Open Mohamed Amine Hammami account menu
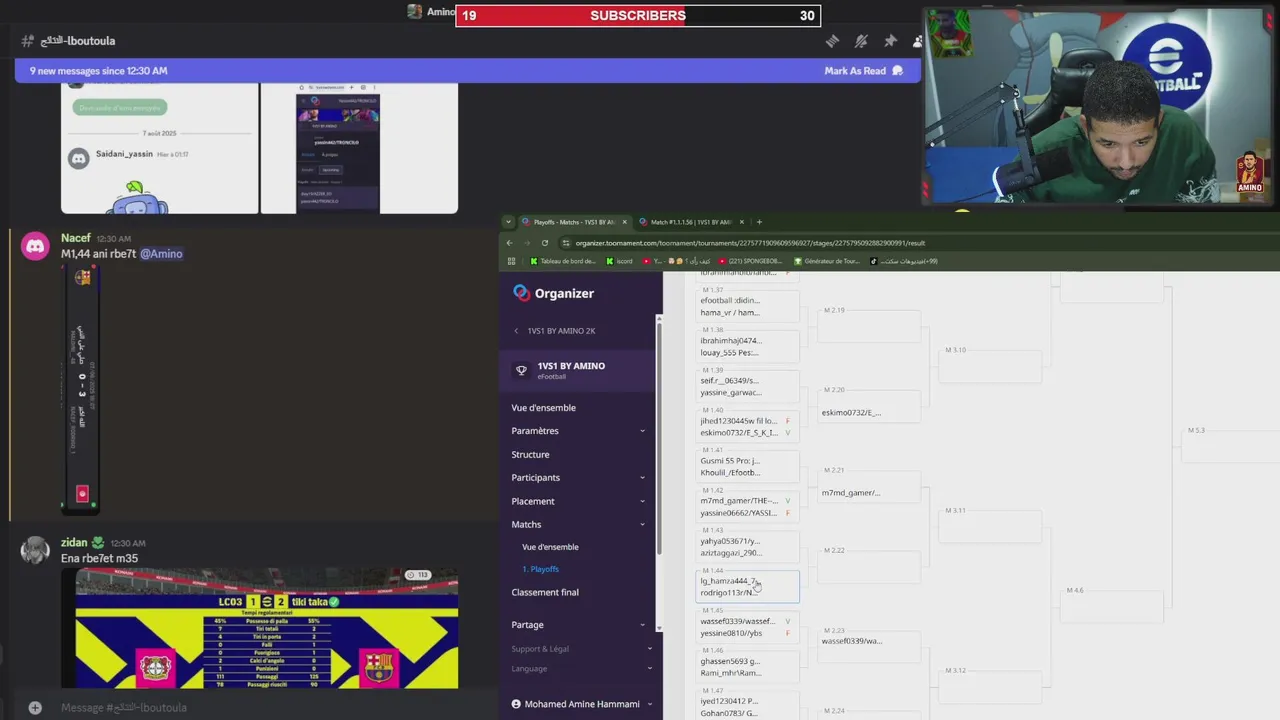Image resolution: width=1280 pixels, height=720 pixels. click(581, 704)
